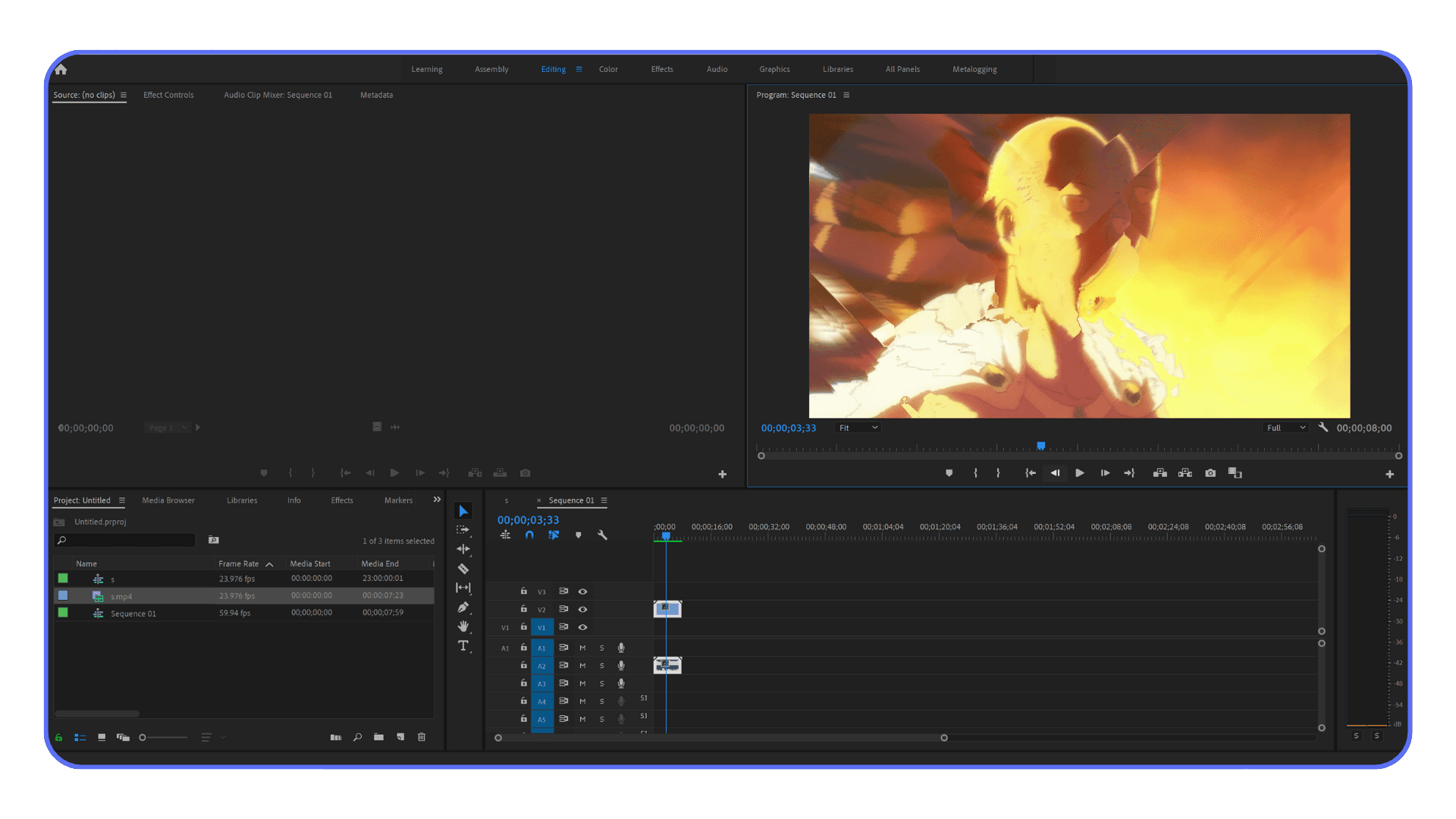Viewport: 1456px width, 819px height.
Task: Open the Fit zoom level dropdown
Action: pyautogui.click(x=857, y=427)
